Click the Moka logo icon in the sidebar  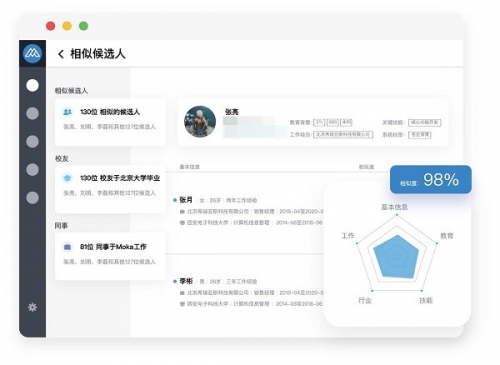pyautogui.click(x=32, y=53)
